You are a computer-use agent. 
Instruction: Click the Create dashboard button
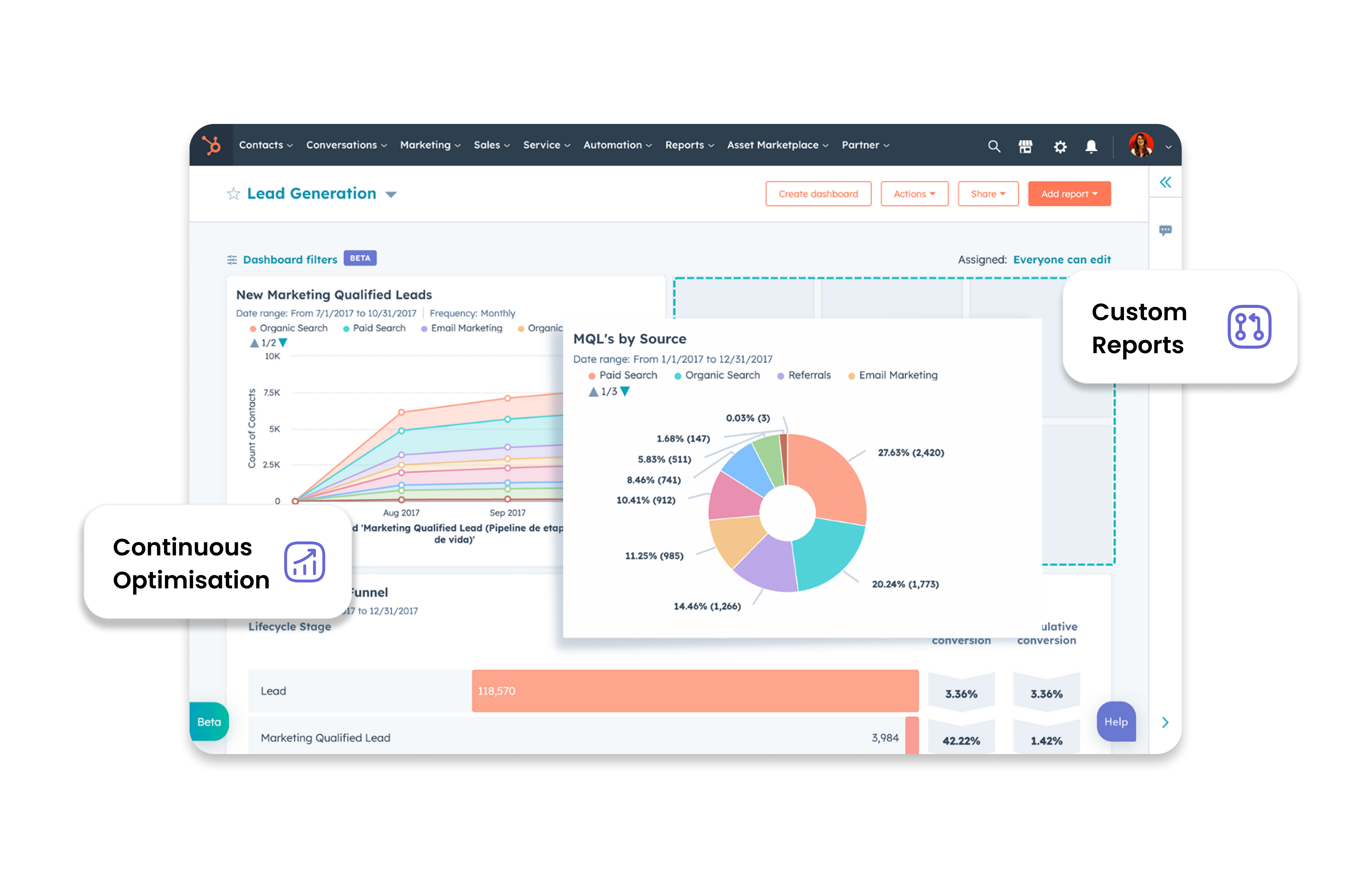click(818, 194)
